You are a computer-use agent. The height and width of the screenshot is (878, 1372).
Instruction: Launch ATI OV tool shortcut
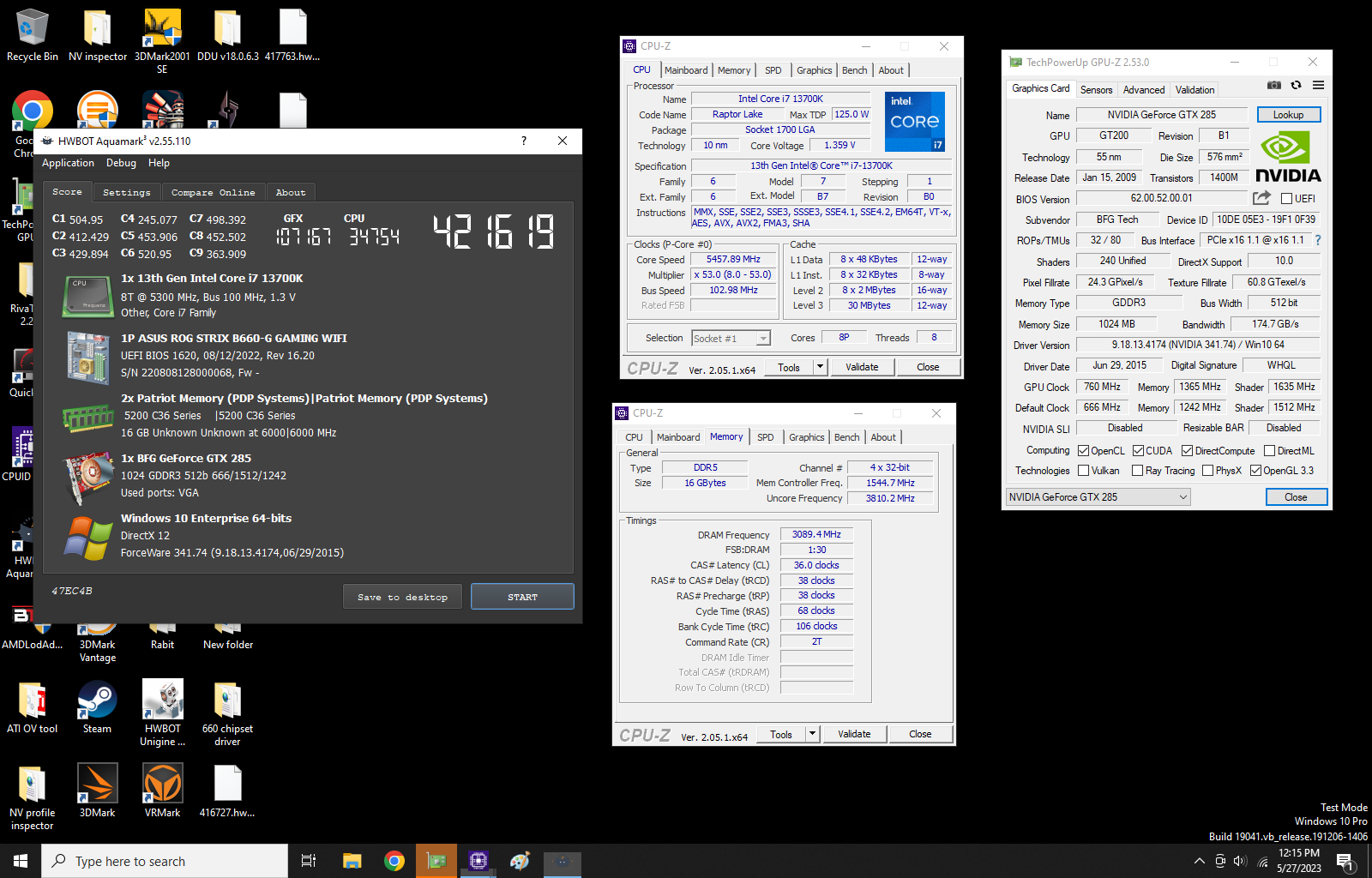click(33, 707)
